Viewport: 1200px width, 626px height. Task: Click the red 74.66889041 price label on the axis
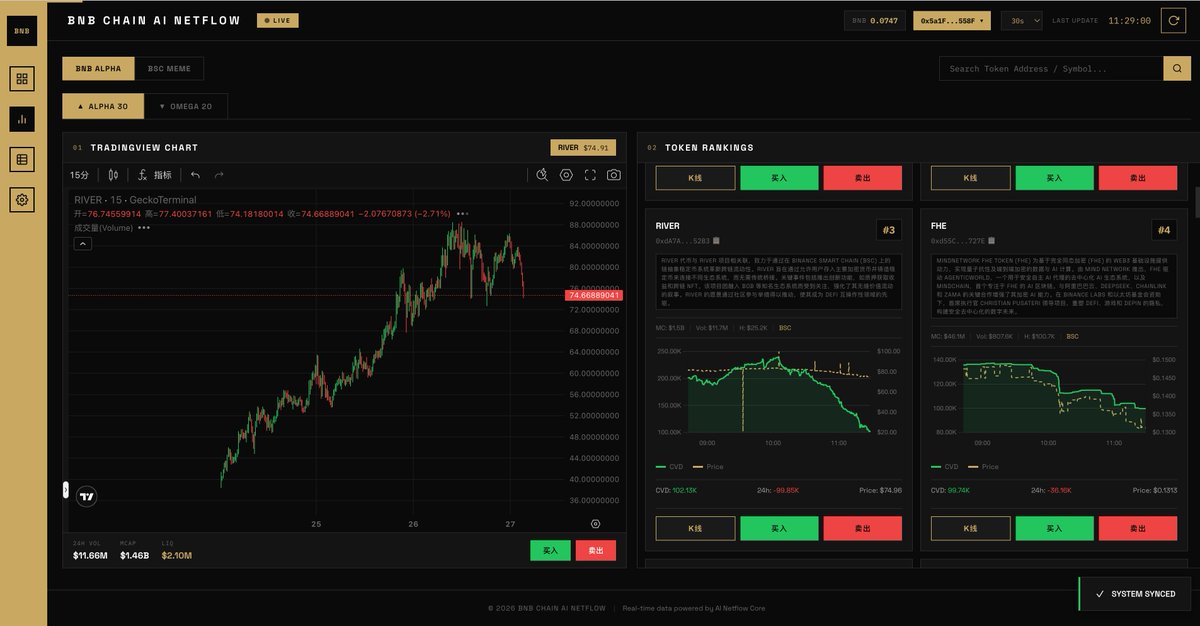tap(594, 295)
